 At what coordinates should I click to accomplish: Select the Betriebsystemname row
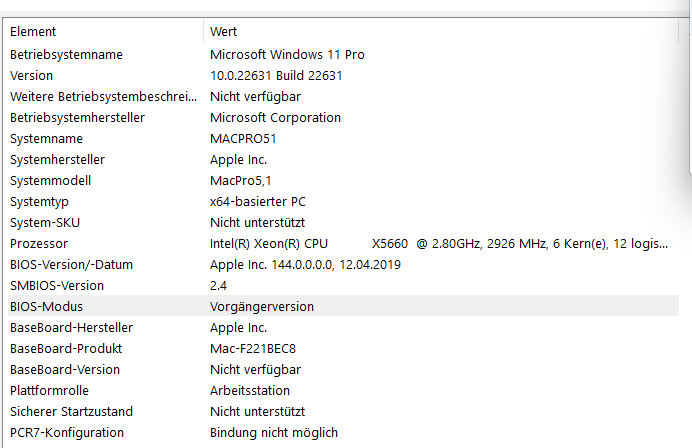click(x=343, y=54)
